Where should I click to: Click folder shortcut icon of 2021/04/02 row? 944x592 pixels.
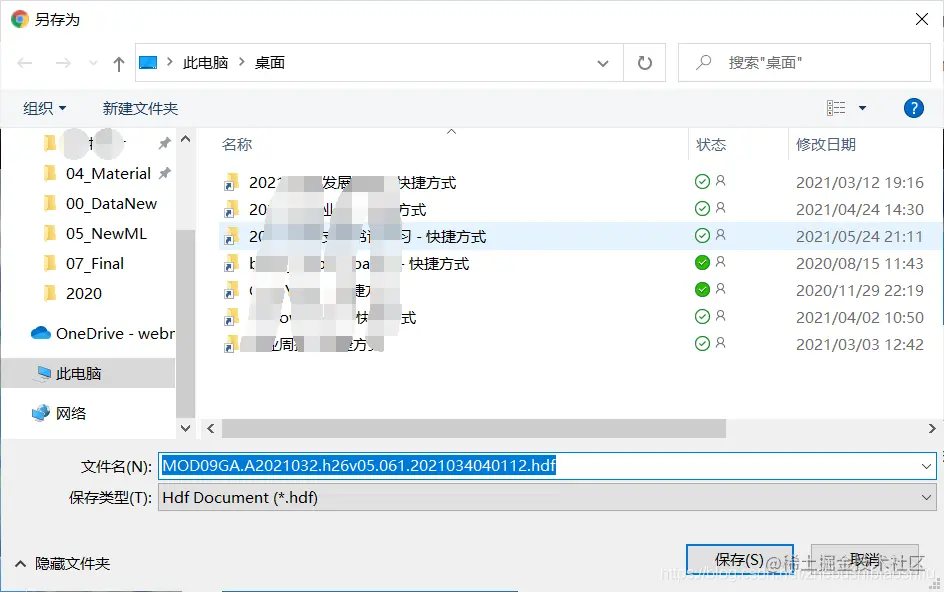click(x=230, y=317)
